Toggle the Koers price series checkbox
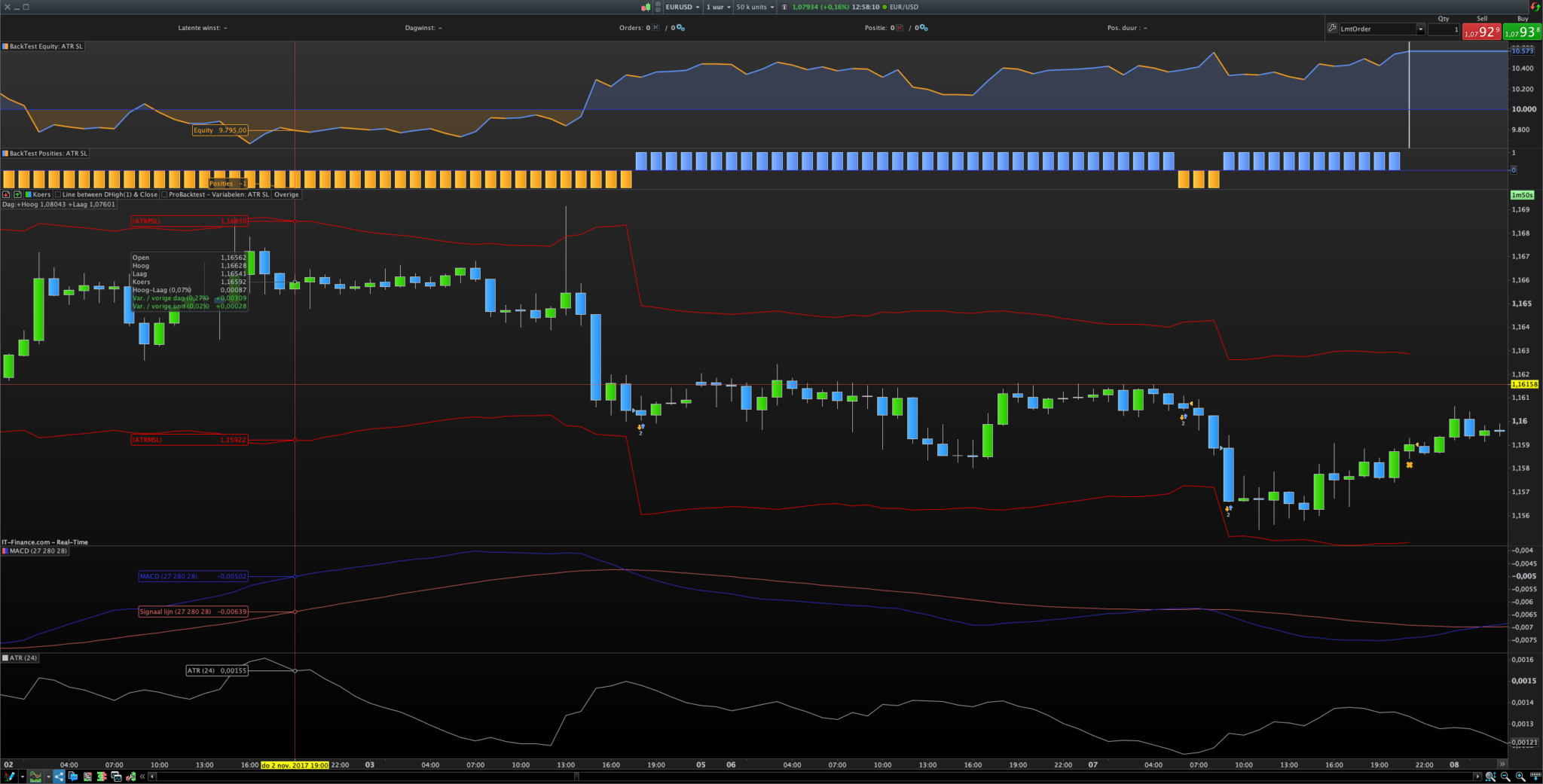This screenshot has height=784, width=1543. coord(29,194)
